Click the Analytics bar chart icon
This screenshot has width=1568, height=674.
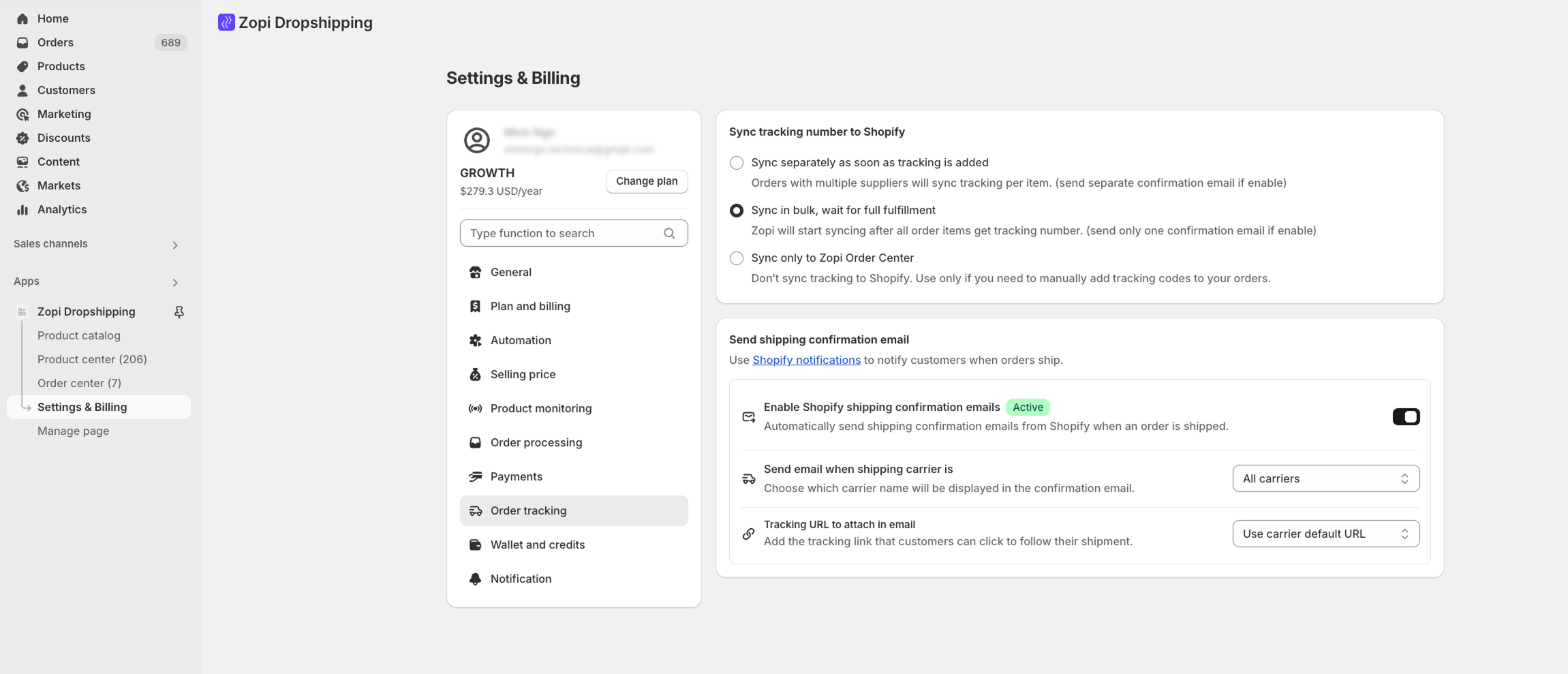click(x=22, y=210)
